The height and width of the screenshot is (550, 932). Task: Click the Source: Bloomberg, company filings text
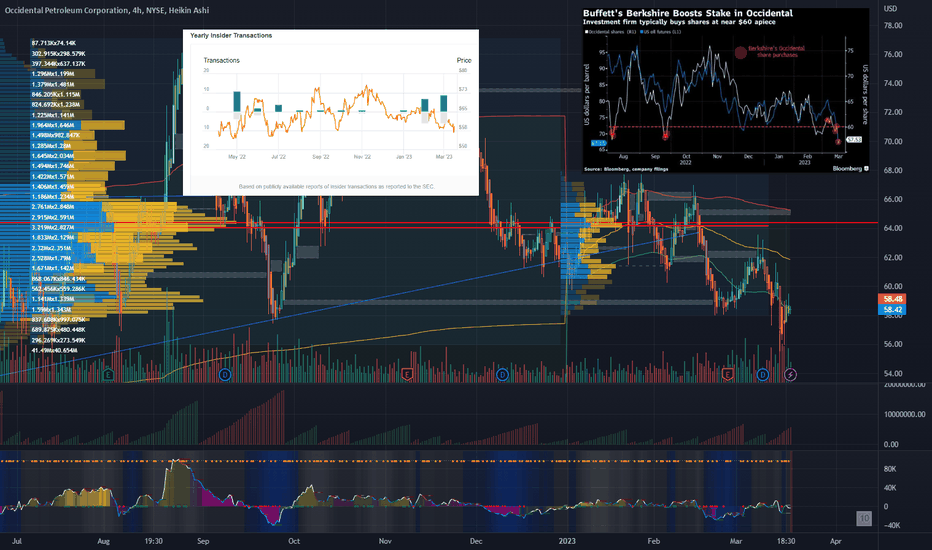626,169
